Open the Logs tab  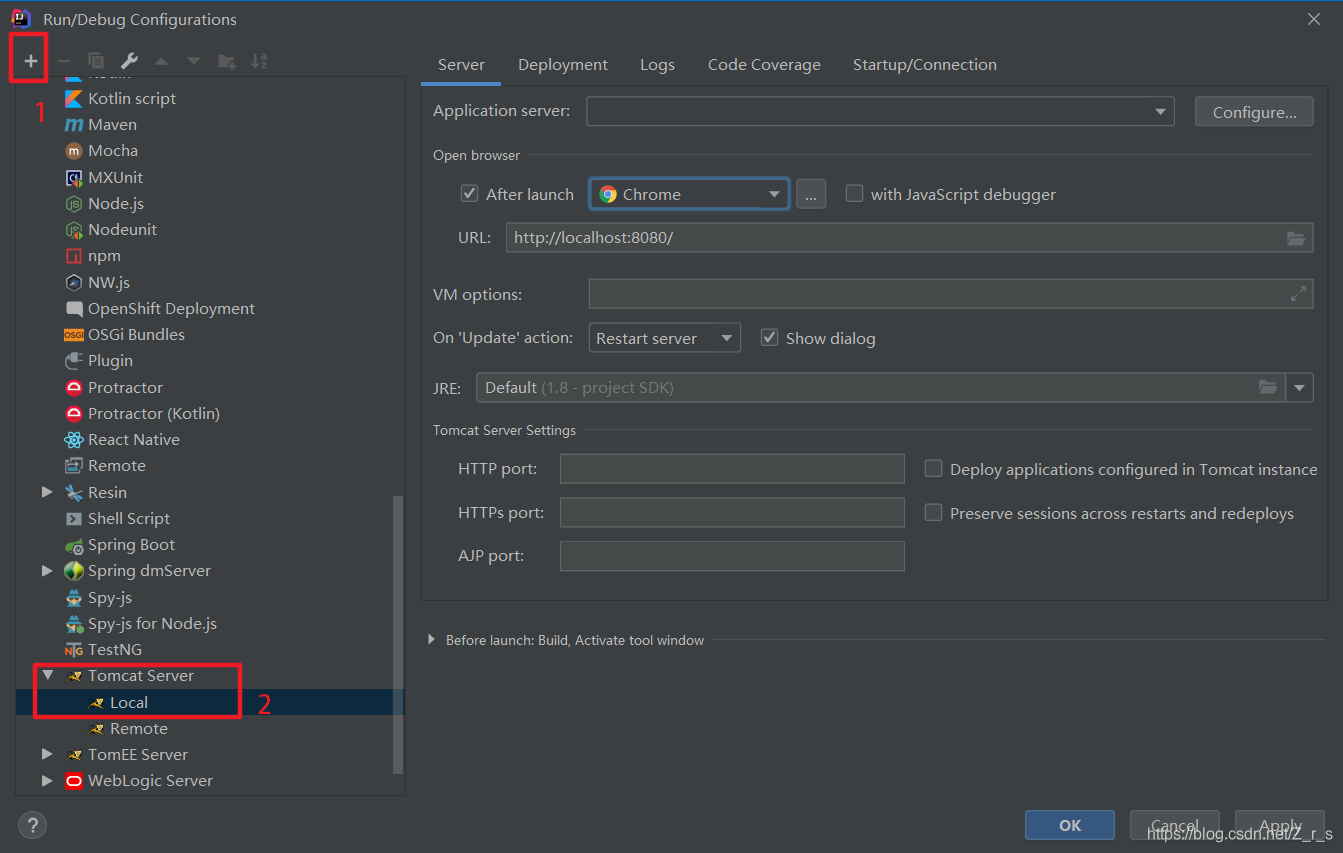[657, 64]
